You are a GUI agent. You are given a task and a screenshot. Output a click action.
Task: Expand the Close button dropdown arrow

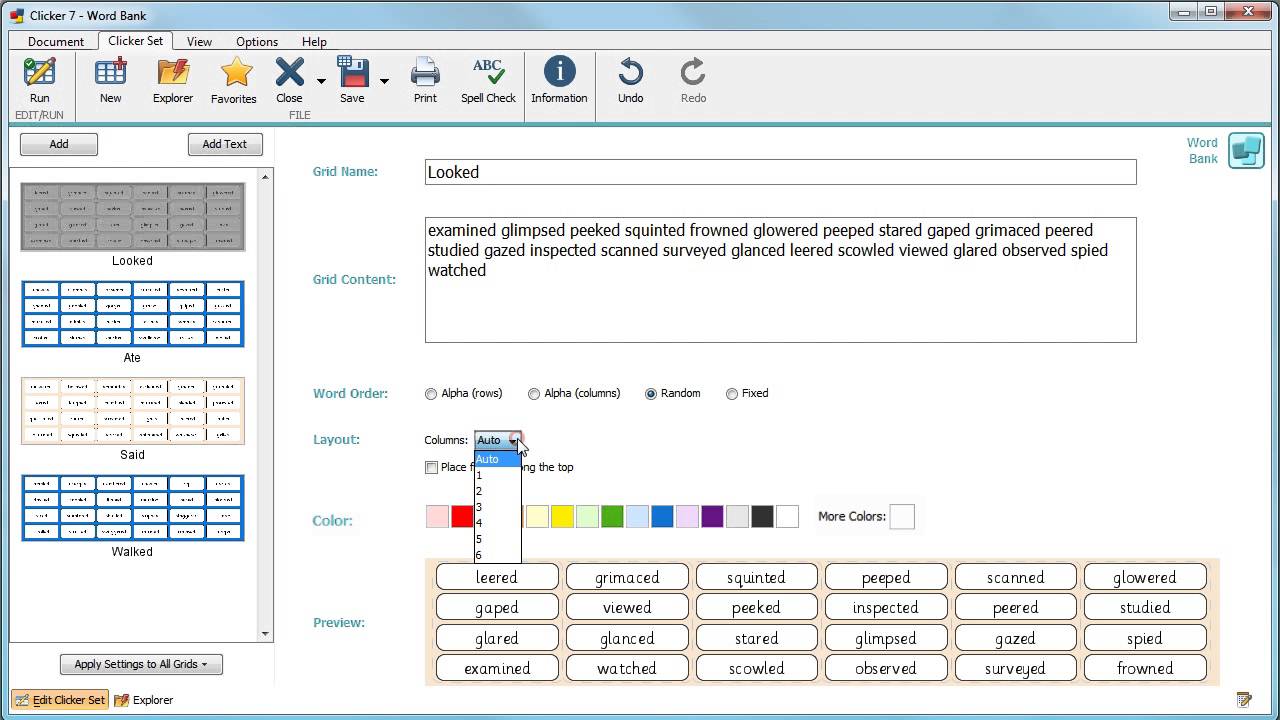click(x=321, y=81)
